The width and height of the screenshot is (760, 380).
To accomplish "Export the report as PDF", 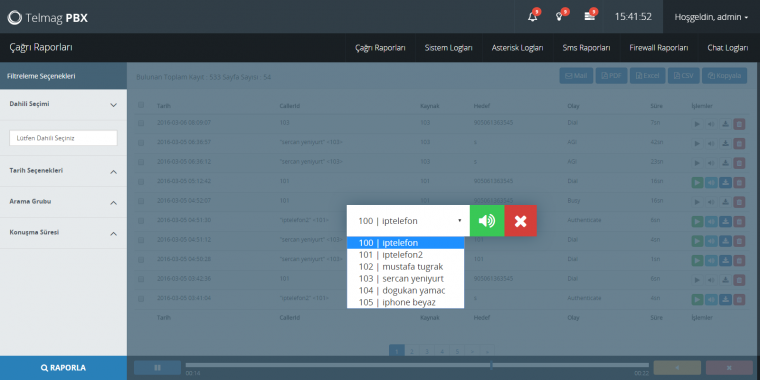I will 612,76.
